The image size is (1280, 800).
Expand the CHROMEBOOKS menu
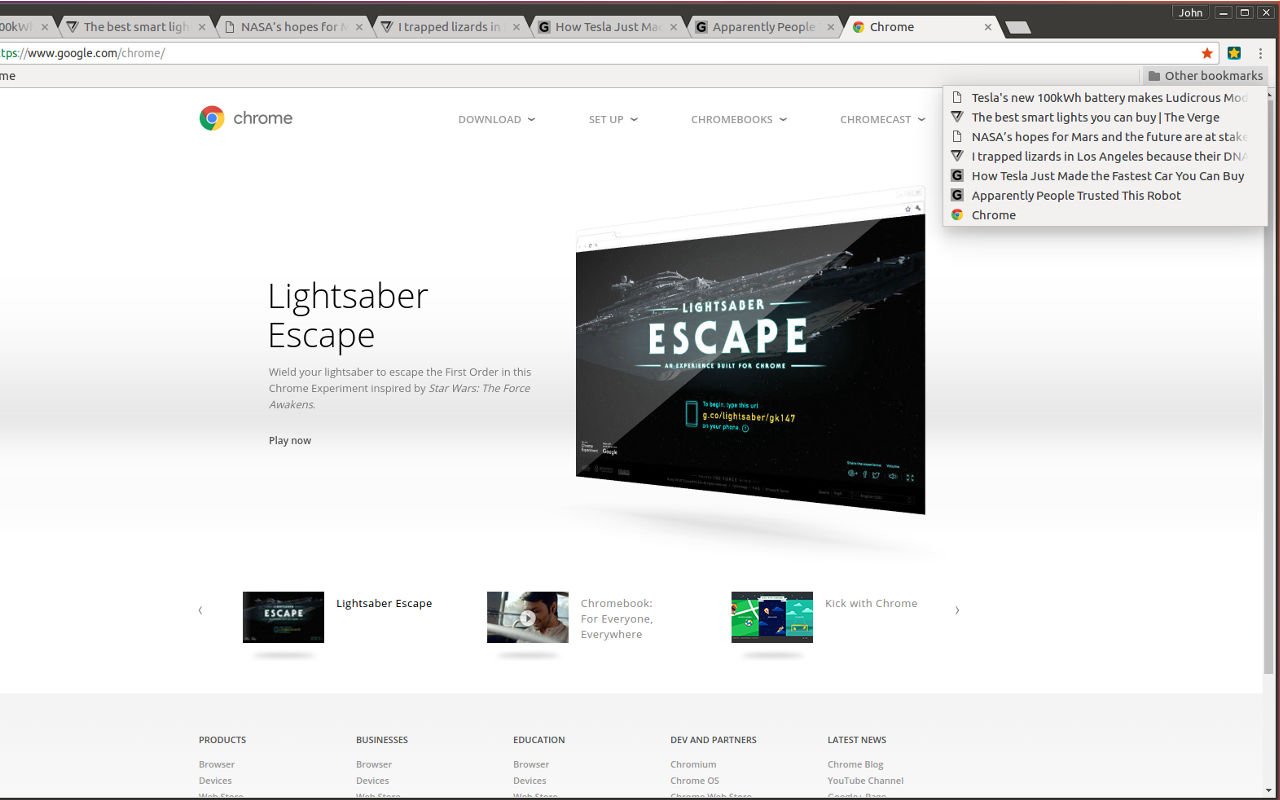[739, 119]
